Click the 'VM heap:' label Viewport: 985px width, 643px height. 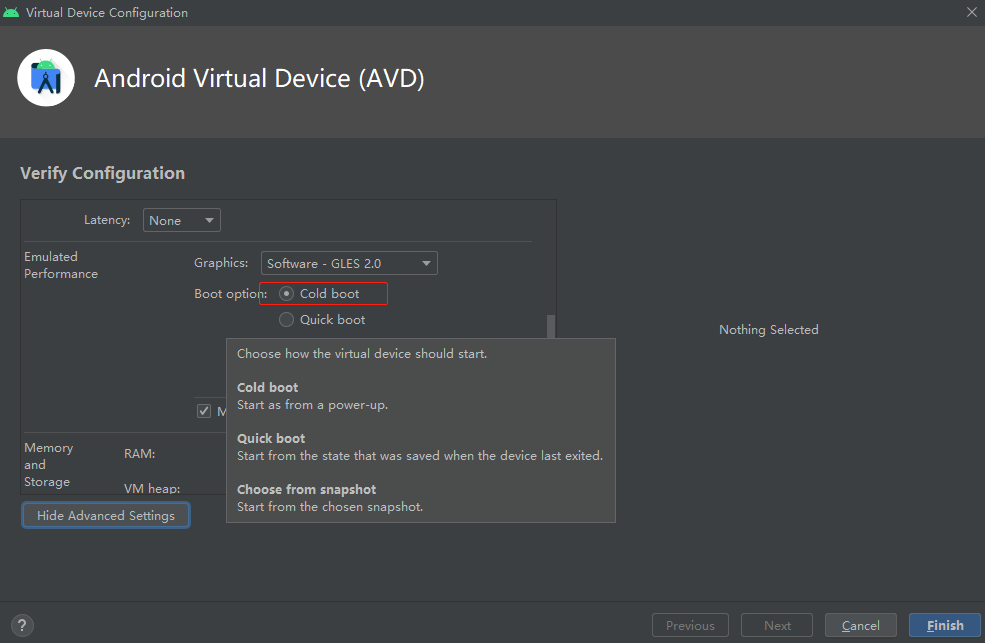click(x=152, y=488)
